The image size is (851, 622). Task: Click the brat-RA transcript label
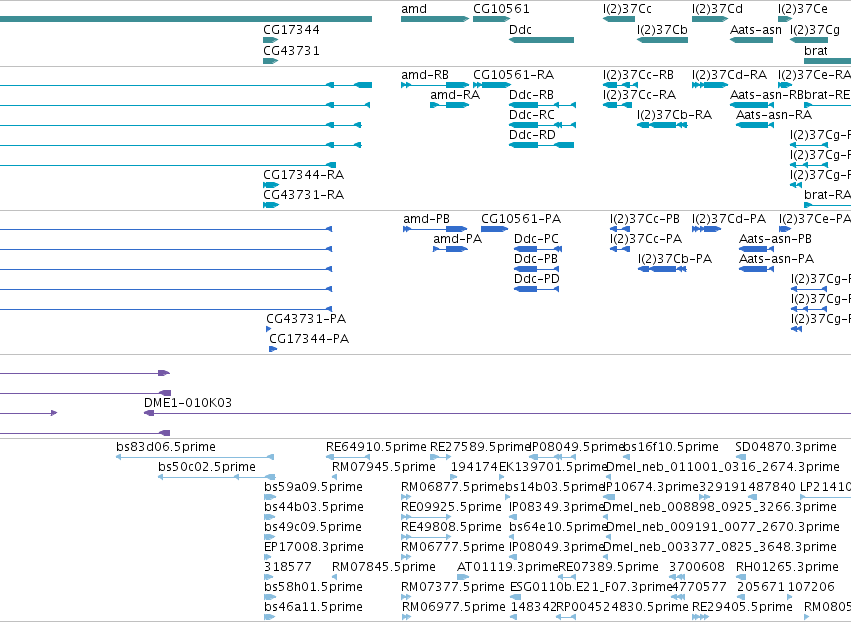pyautogui.click(x=827, y=195)
